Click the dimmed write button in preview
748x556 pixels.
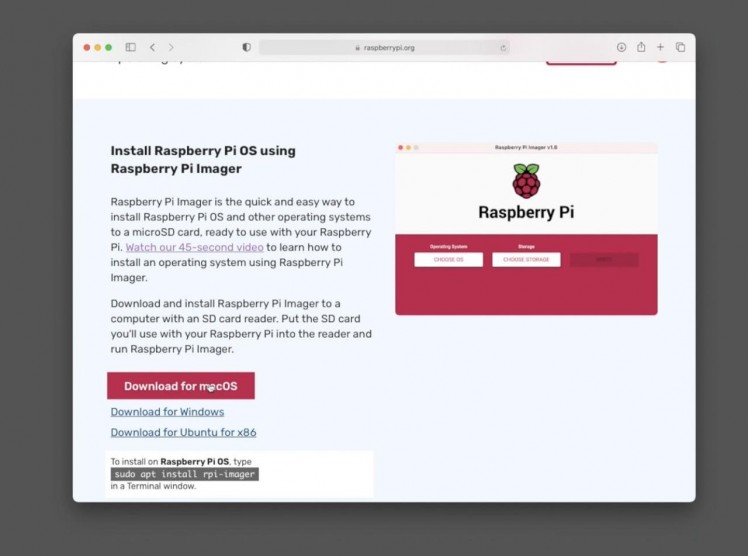click(604, 260)
